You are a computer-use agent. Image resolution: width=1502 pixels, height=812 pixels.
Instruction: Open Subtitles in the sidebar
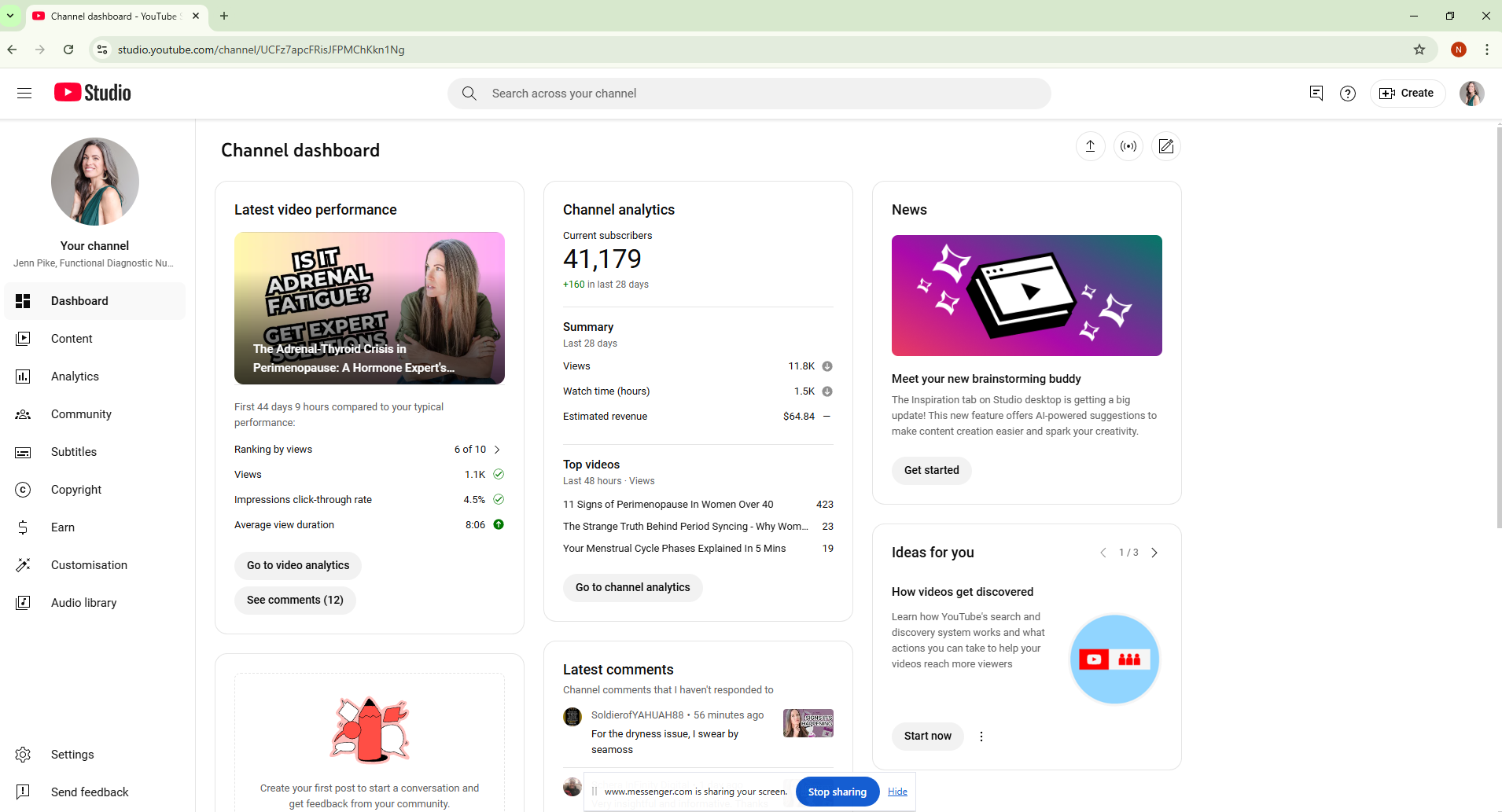(x=95, y=452)
